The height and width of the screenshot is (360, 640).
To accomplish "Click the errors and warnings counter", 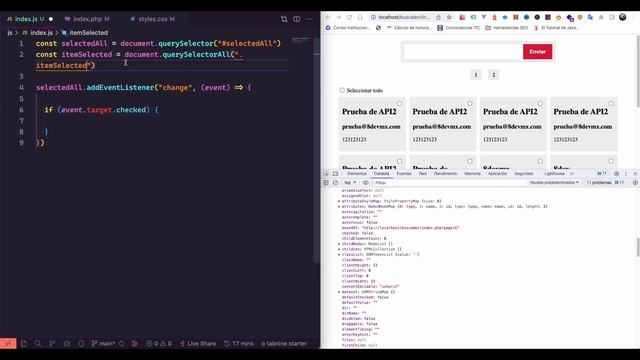I will click(x=159, y=344).
